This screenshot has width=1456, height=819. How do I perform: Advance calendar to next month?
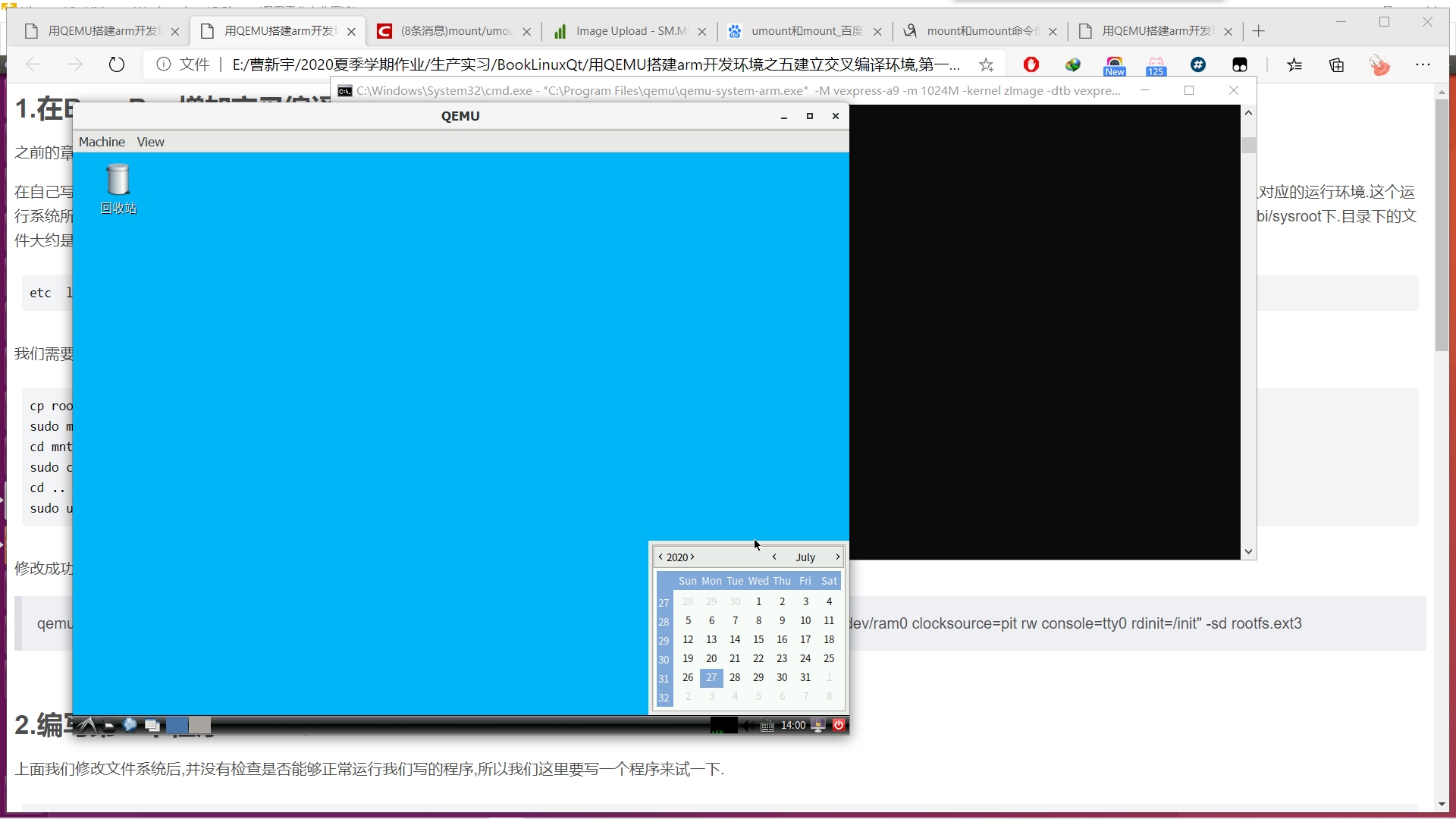tap(837, 557)
